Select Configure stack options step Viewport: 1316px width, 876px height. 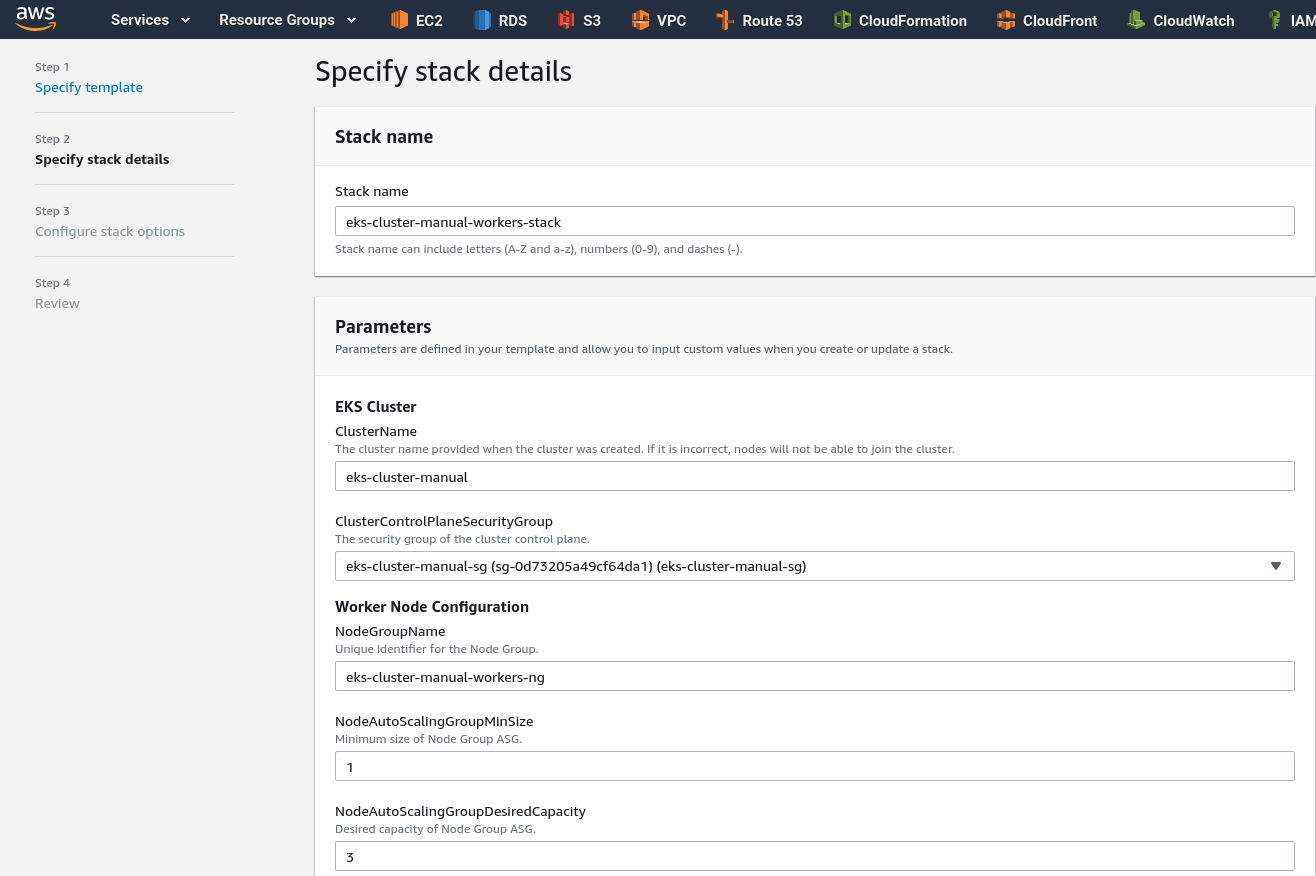[x=110, y=231]
